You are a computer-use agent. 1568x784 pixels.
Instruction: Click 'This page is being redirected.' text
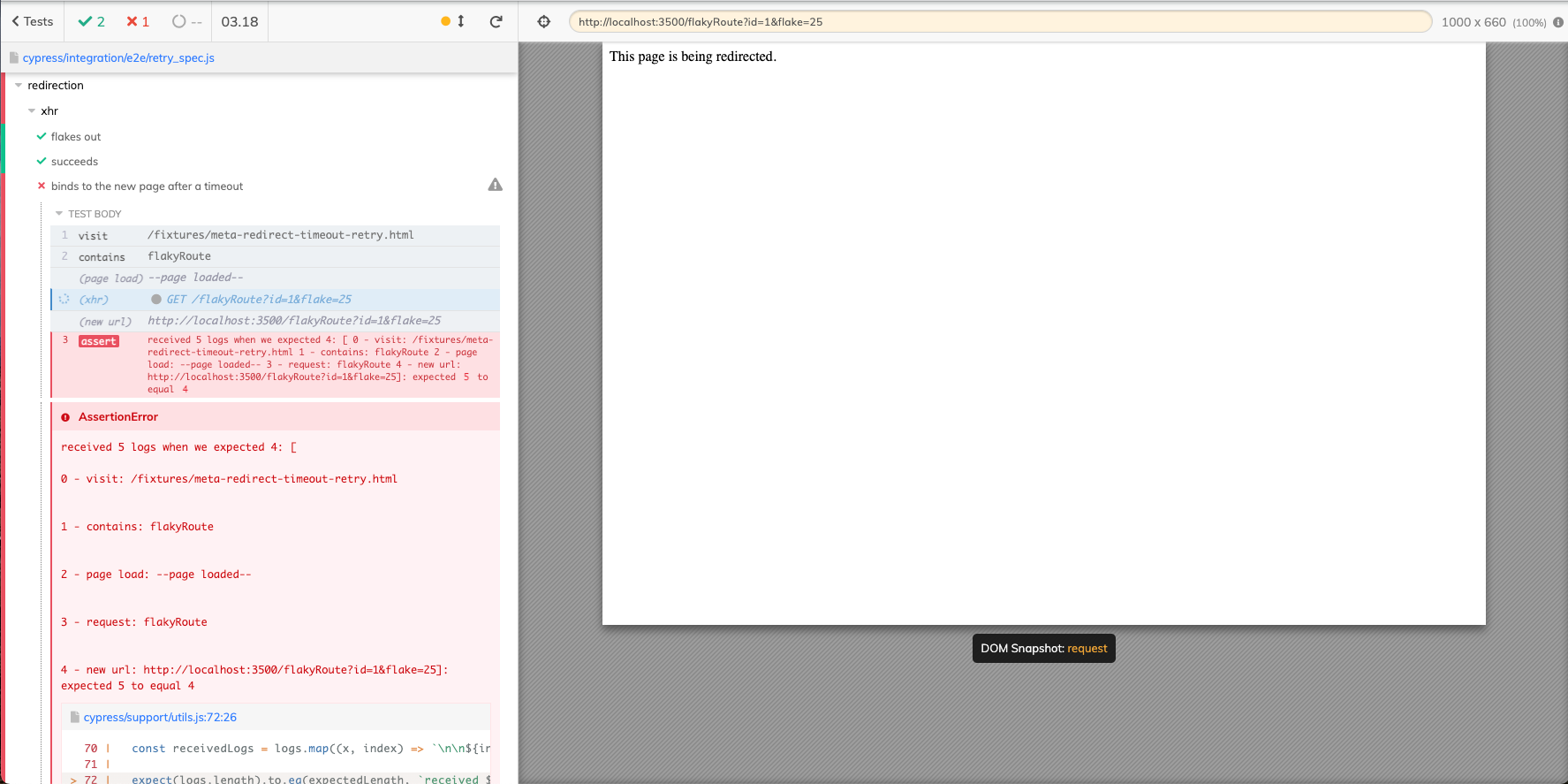tap(693, 57)
